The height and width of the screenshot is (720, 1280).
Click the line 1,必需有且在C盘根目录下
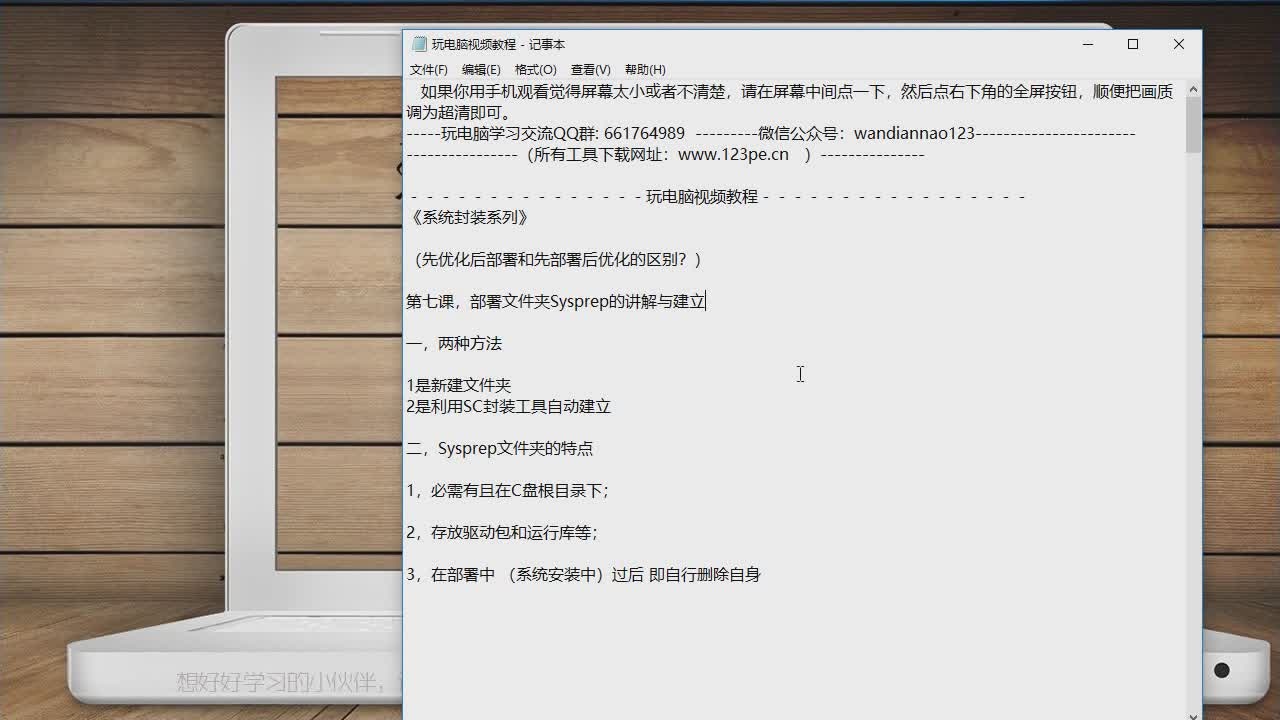(508, 490)
